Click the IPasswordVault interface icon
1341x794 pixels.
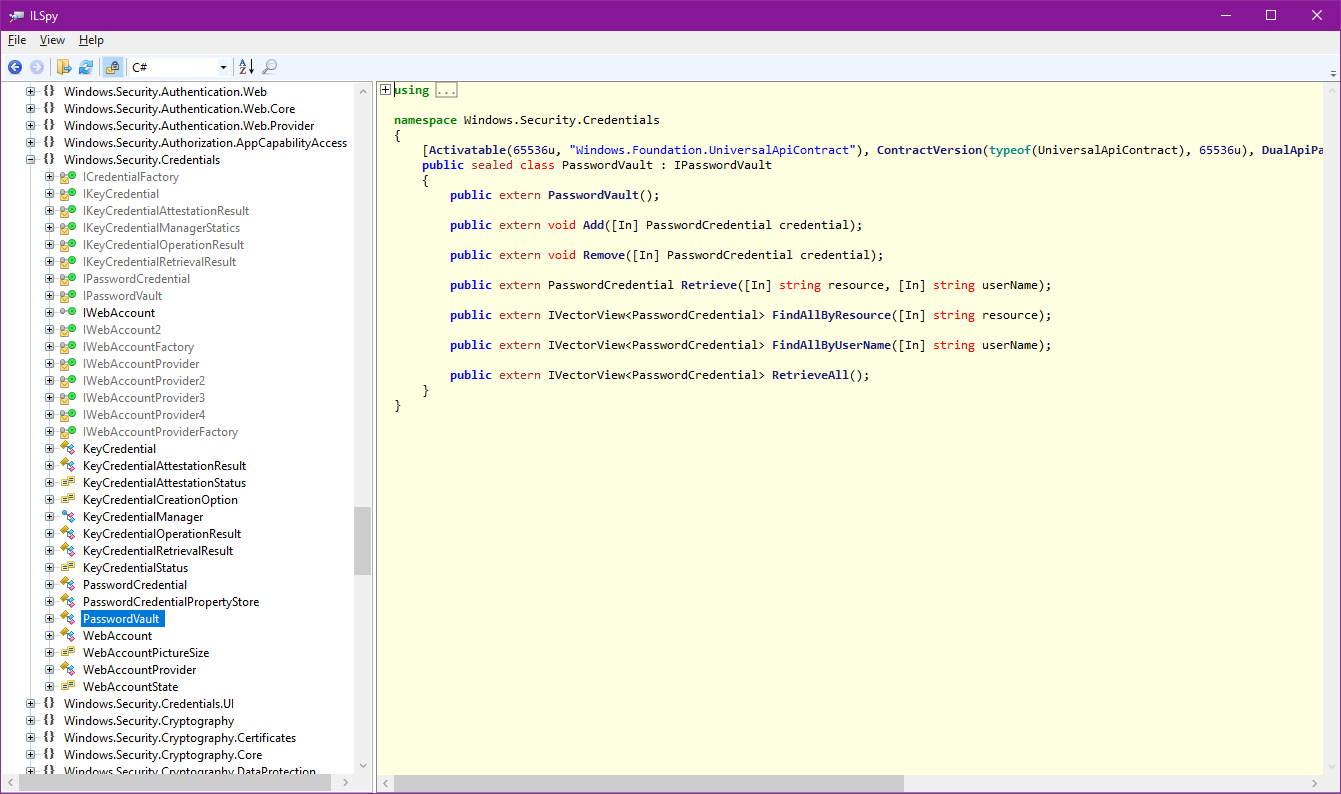(x=68, y=296)
